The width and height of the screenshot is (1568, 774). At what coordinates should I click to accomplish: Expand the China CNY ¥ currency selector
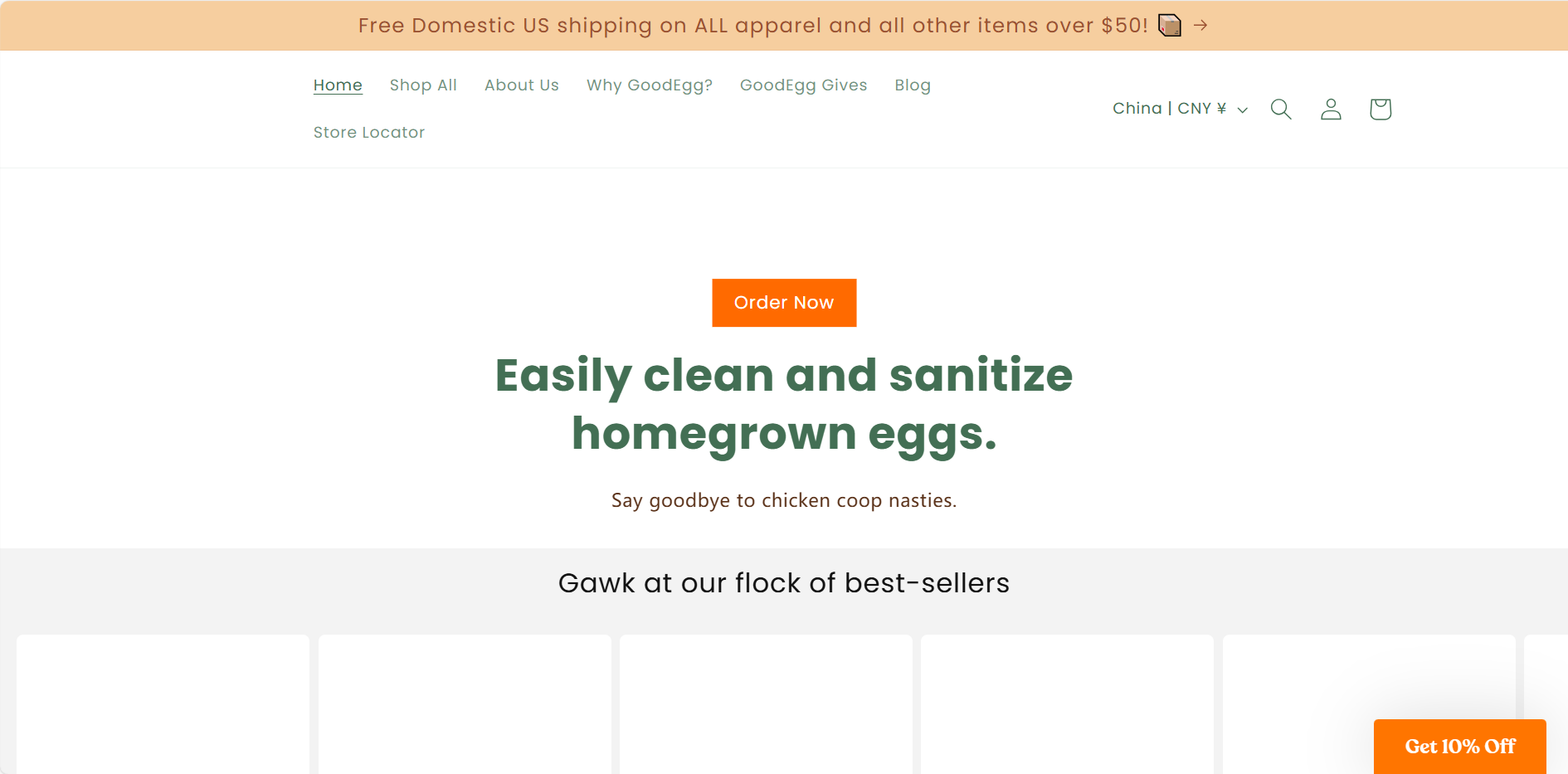[x=1170, y=109]
